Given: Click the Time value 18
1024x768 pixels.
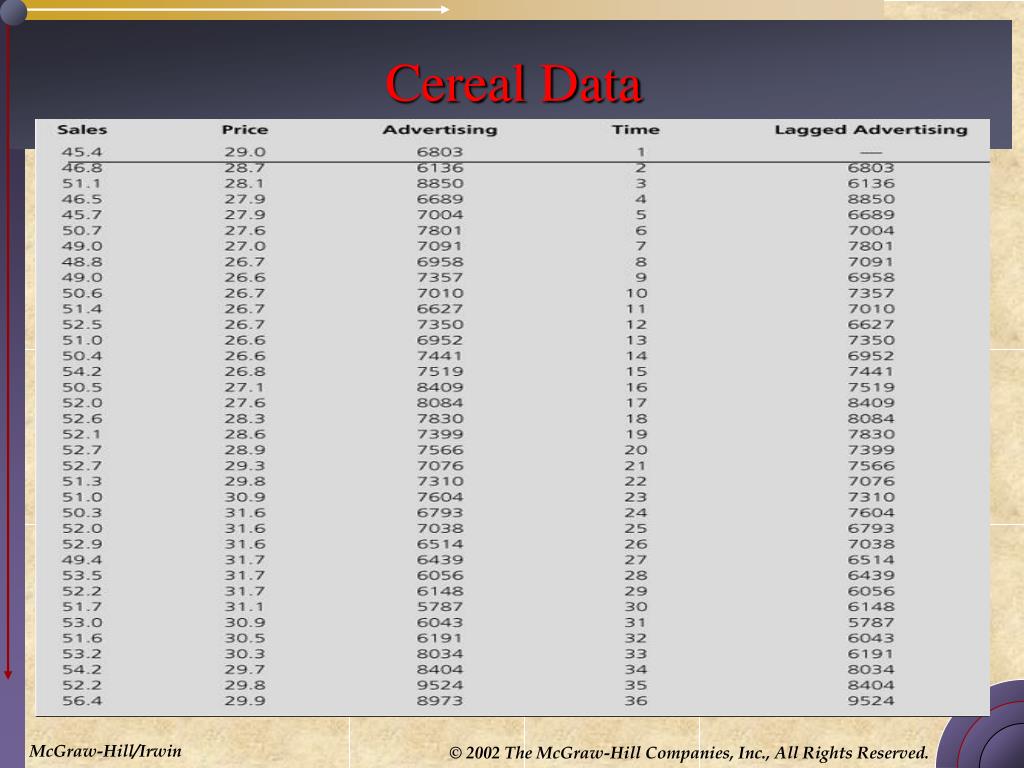Looking at the screenshot, I should 635,419.
